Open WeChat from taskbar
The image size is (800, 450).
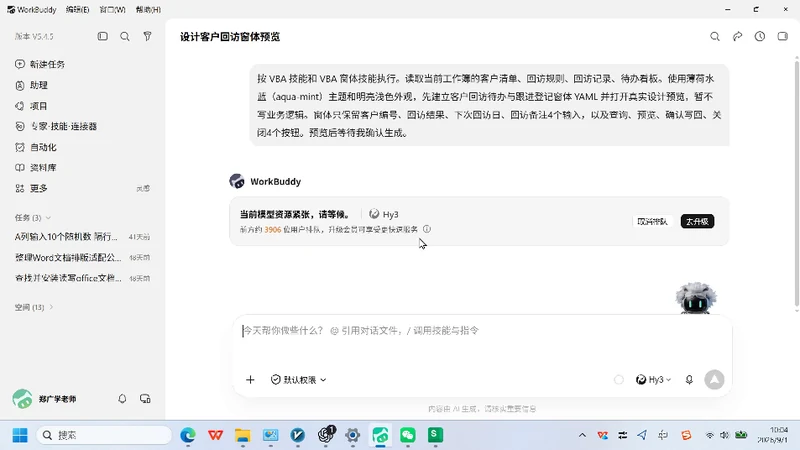[x=408, y=435]
